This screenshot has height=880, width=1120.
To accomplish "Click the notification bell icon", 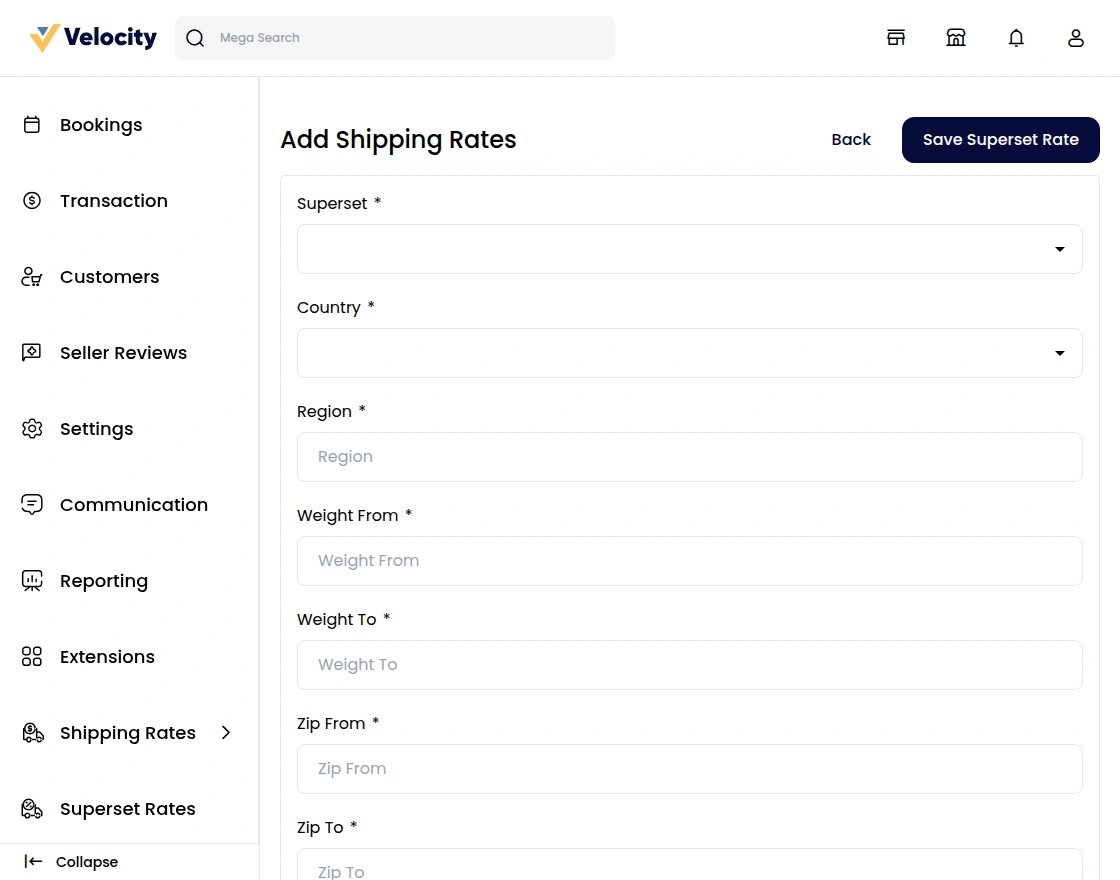I will tap(1016, 38).
